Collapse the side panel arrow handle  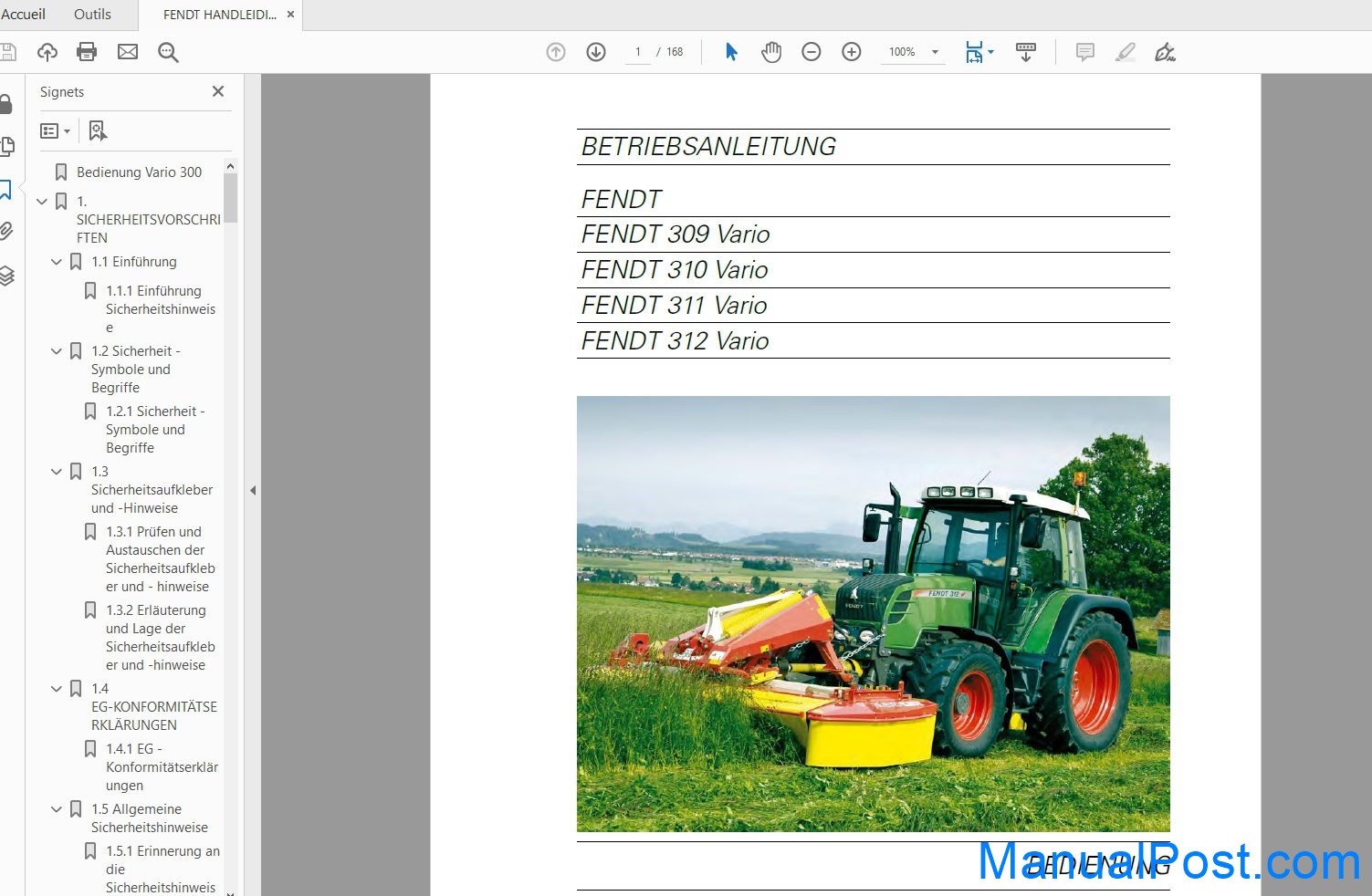253,491
